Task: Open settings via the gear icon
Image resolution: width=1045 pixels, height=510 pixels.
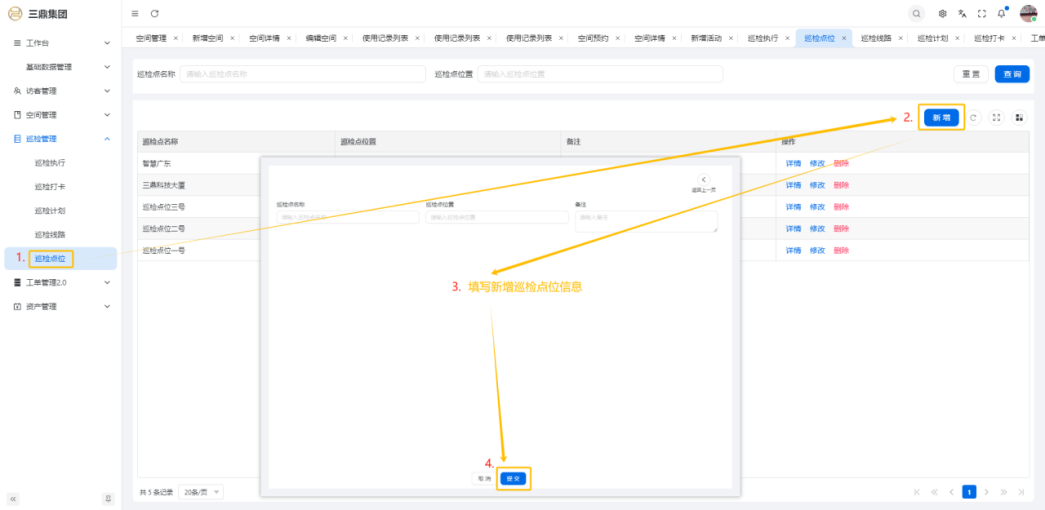Action: pyautogui.click(x=942, y=13)
